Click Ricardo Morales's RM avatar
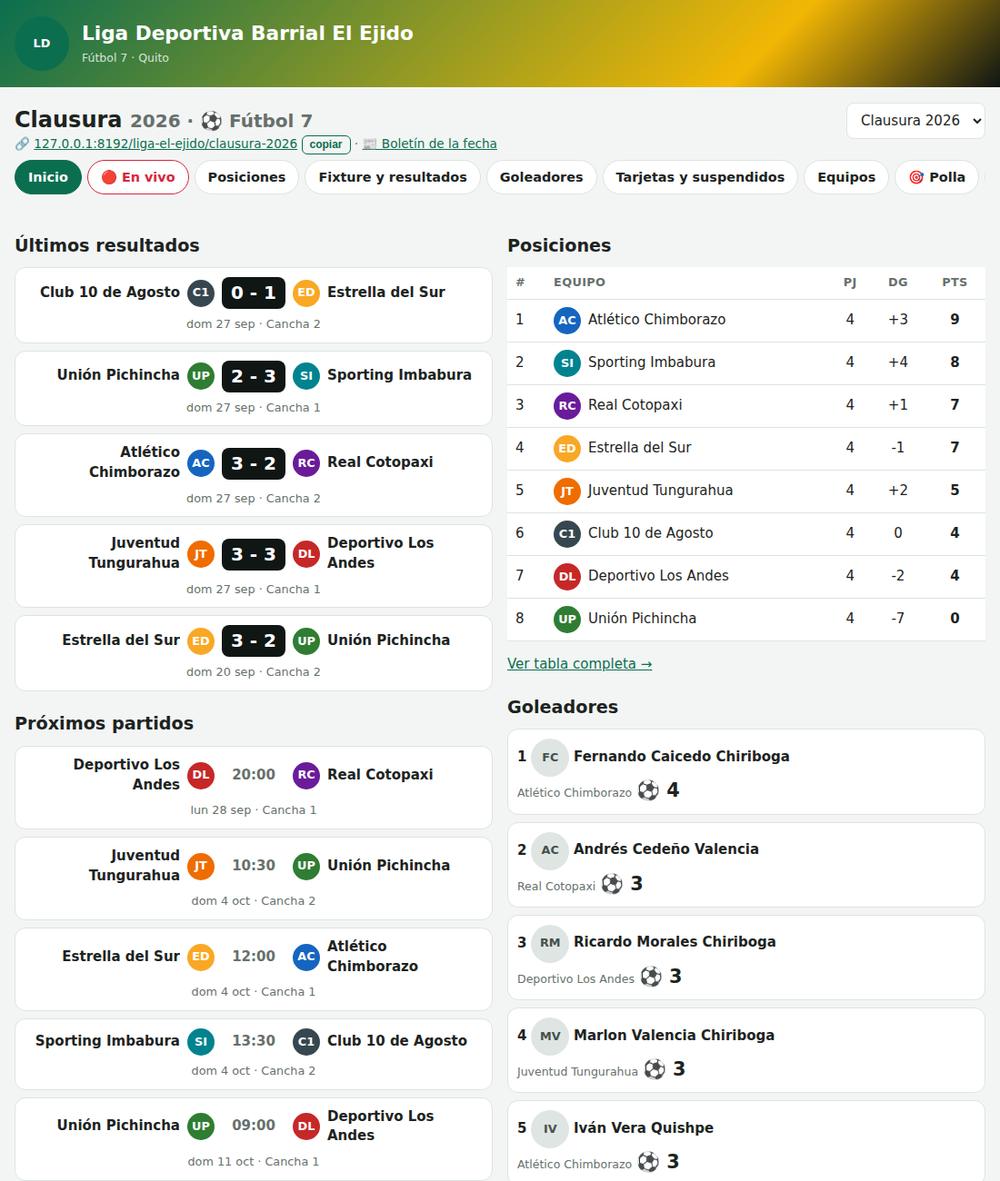The width and height of the screenshot is (1000, 1181). pyautogui.click(x=550, y=942)
